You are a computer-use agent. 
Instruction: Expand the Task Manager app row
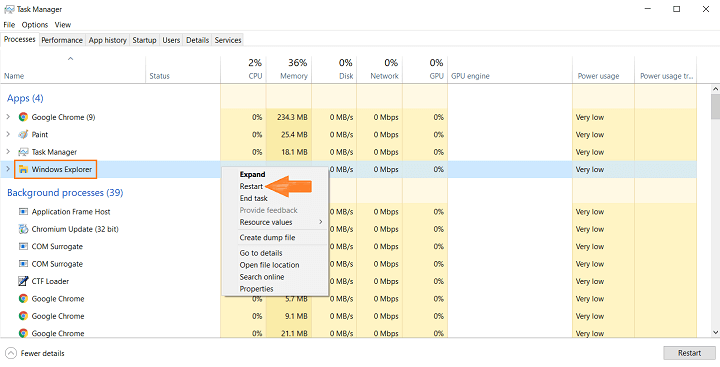click(8, 152)
